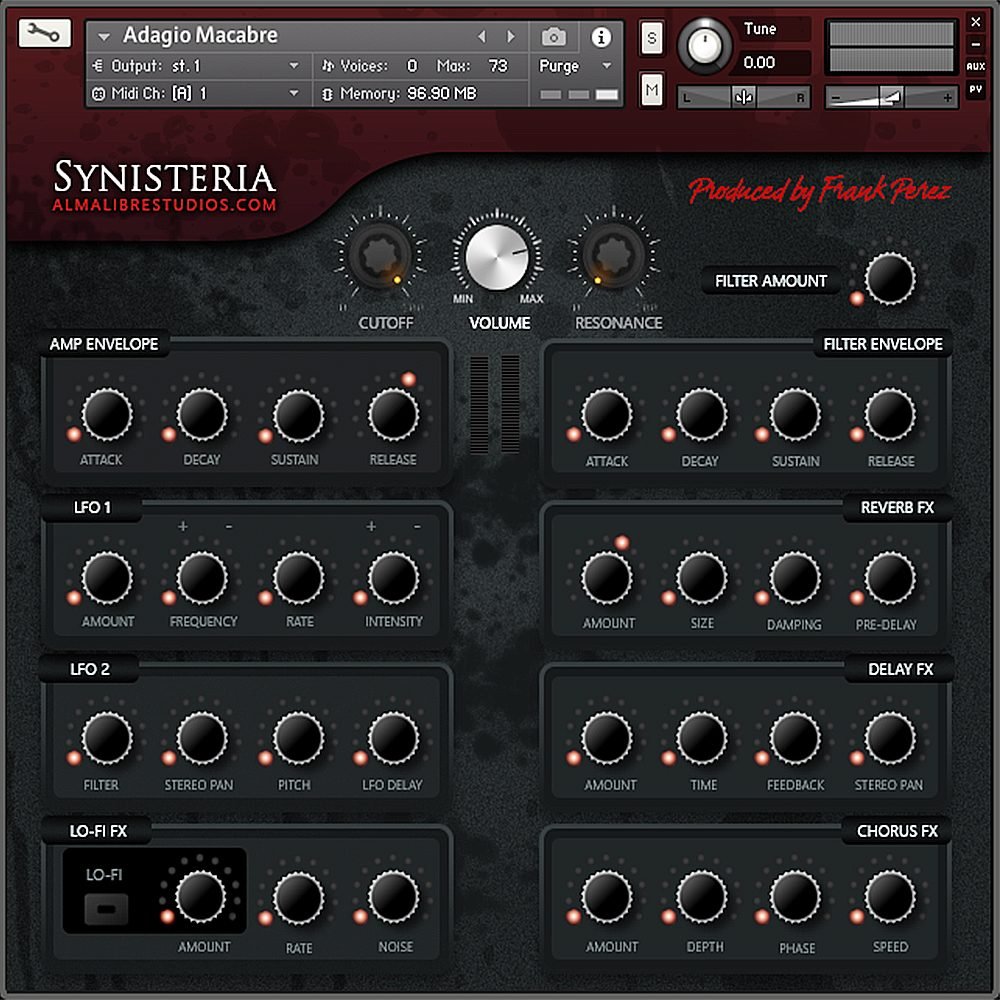Click the Delay Time knob
Viewport: 1000px width, 1000px height.
(701, 738)
